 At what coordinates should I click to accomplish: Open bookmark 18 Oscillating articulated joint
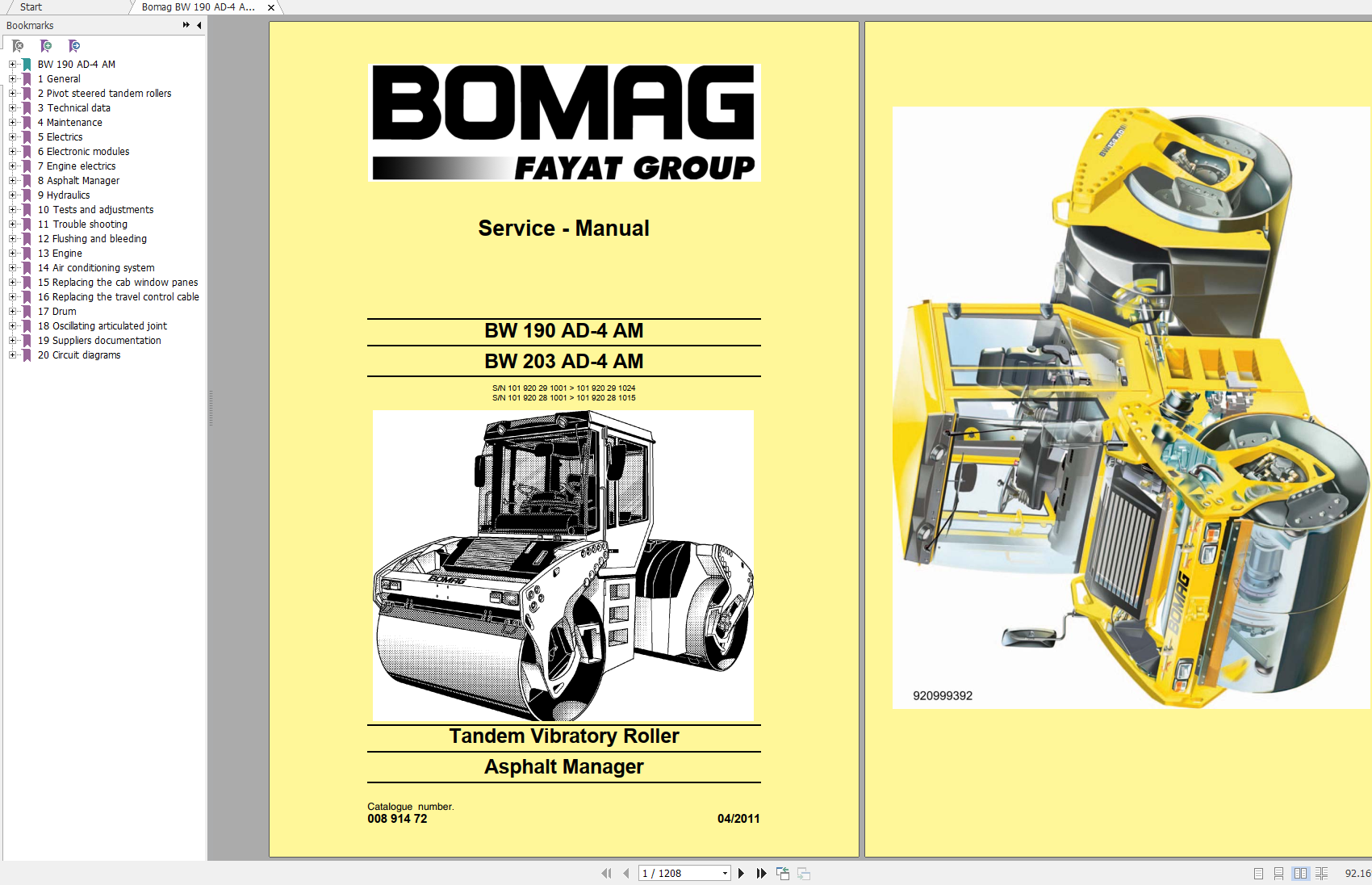coord(102,326)
